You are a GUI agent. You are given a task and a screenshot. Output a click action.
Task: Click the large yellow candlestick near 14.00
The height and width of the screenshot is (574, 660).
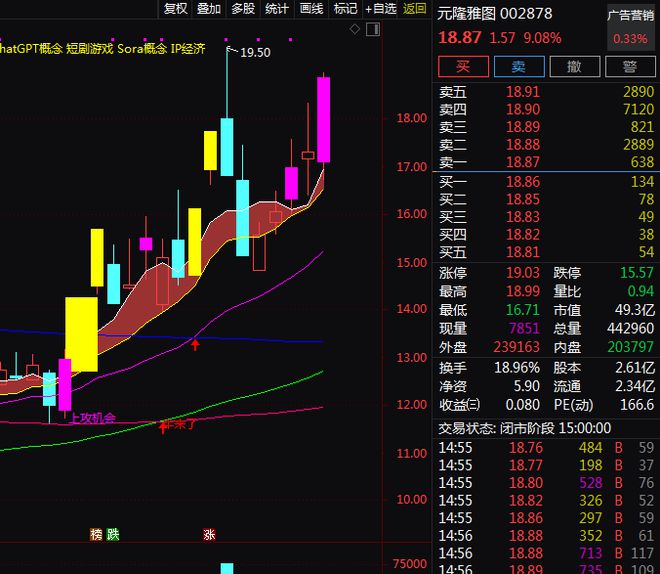81,335
